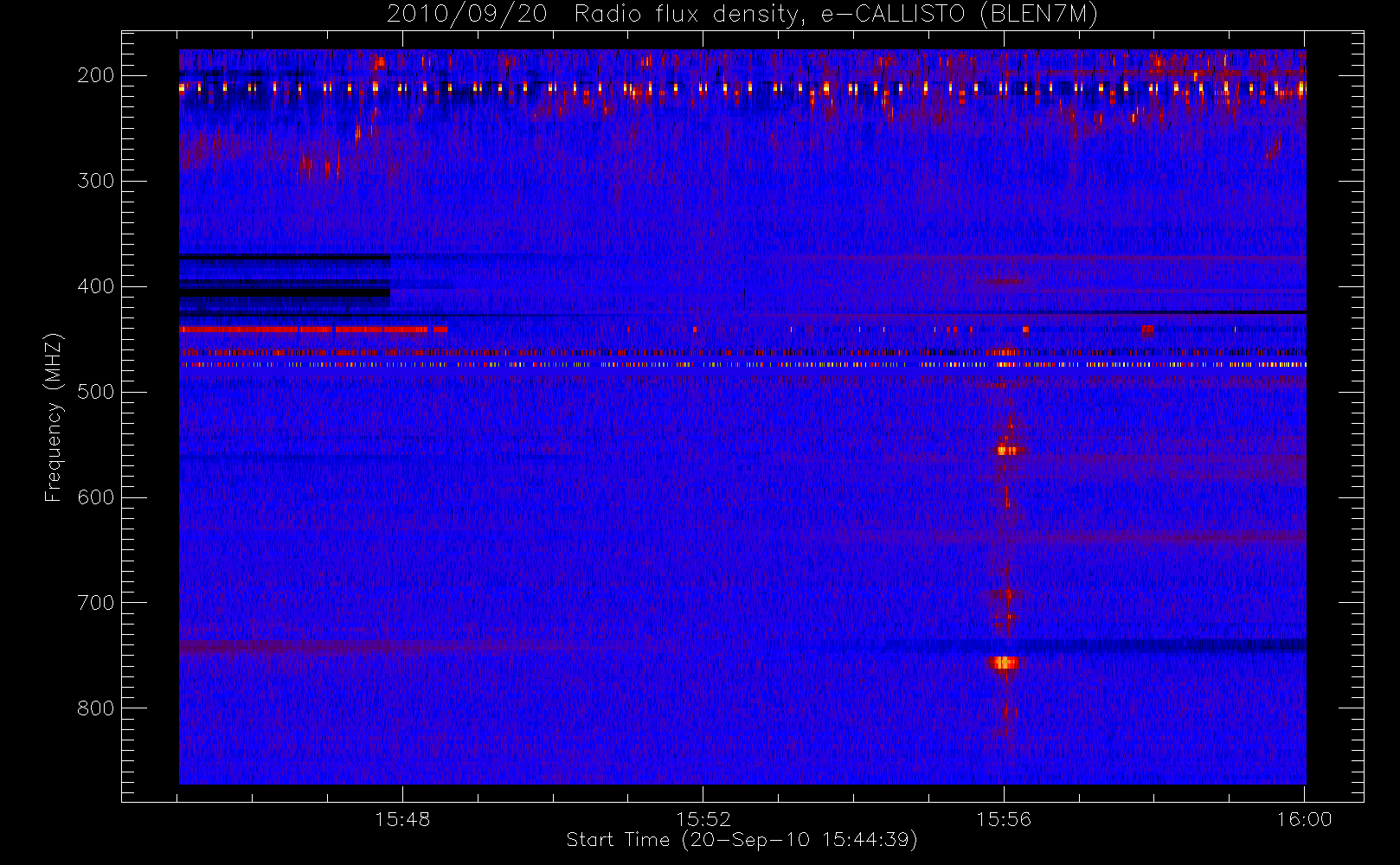Click the bright burst near 760 MHz at 15:56
The image size is (1400, 865).
pyautogui.click(x=1005, y=663)
